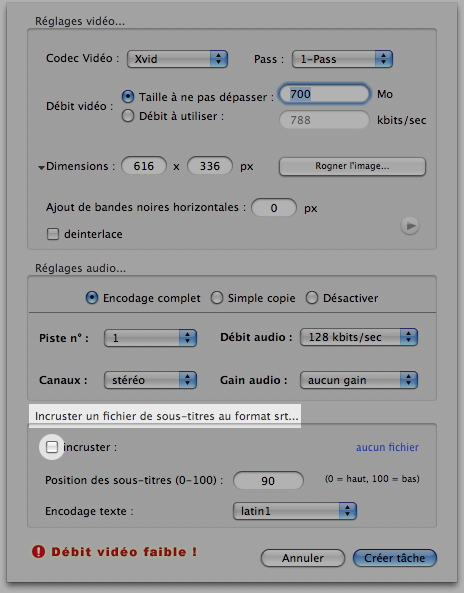Viewport: 464px width, 593px height.
Task: Click the Annuler button
Action: [x=303, y=558]
